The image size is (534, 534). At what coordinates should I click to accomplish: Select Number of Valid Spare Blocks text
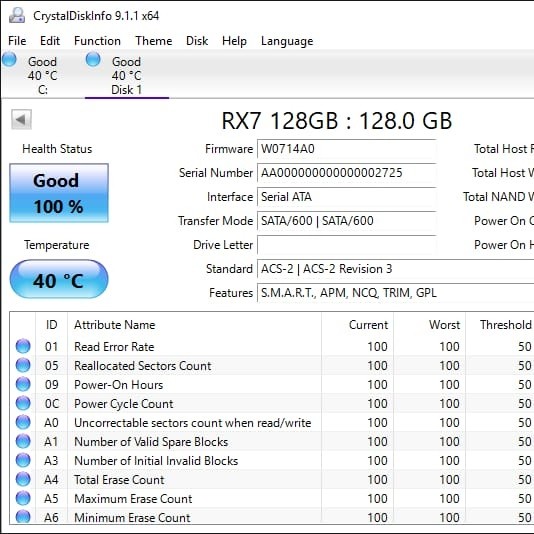click(x=151, y=442)
